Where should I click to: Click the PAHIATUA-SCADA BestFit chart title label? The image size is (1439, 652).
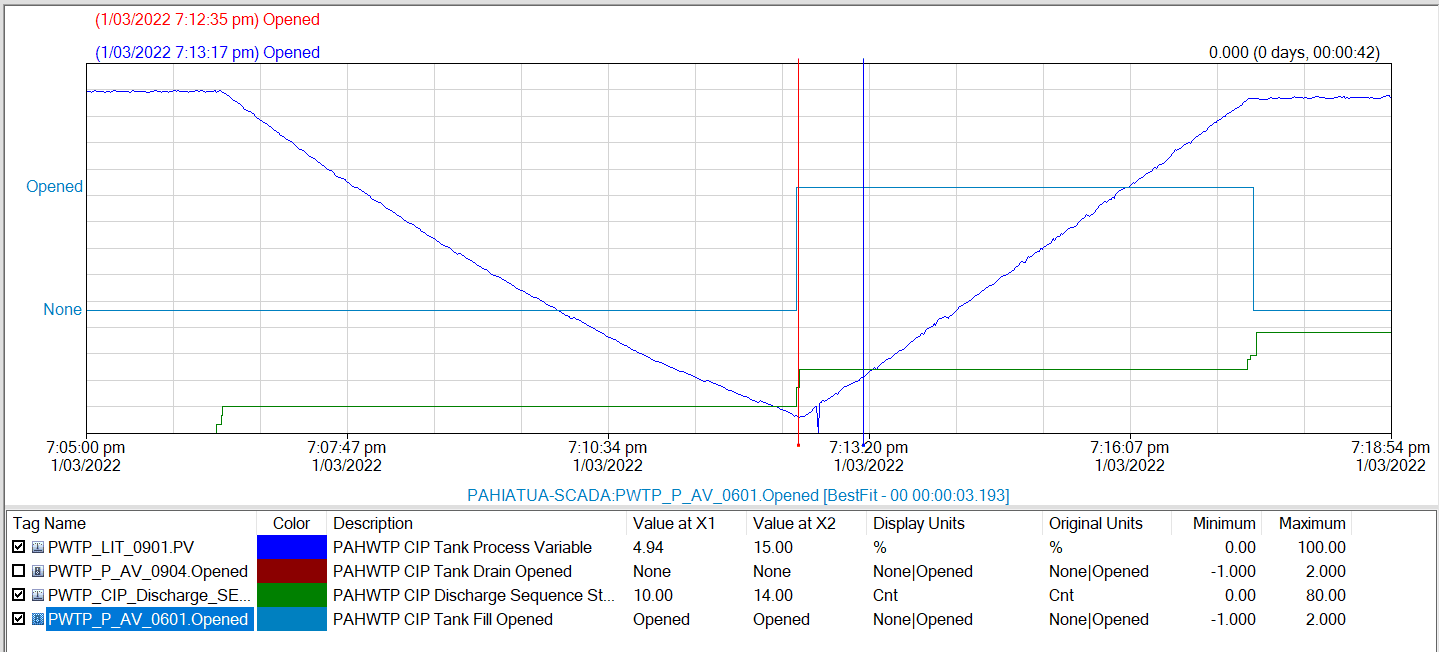(x=738, y=495)
